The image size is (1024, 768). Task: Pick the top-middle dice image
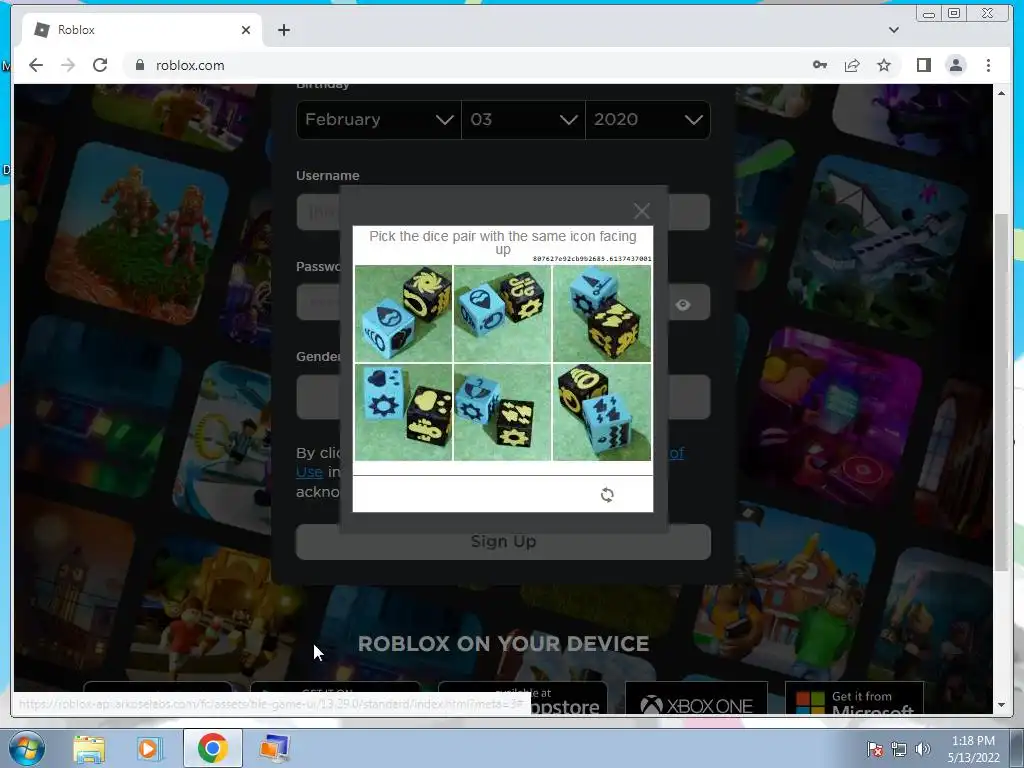pos(502,313)
